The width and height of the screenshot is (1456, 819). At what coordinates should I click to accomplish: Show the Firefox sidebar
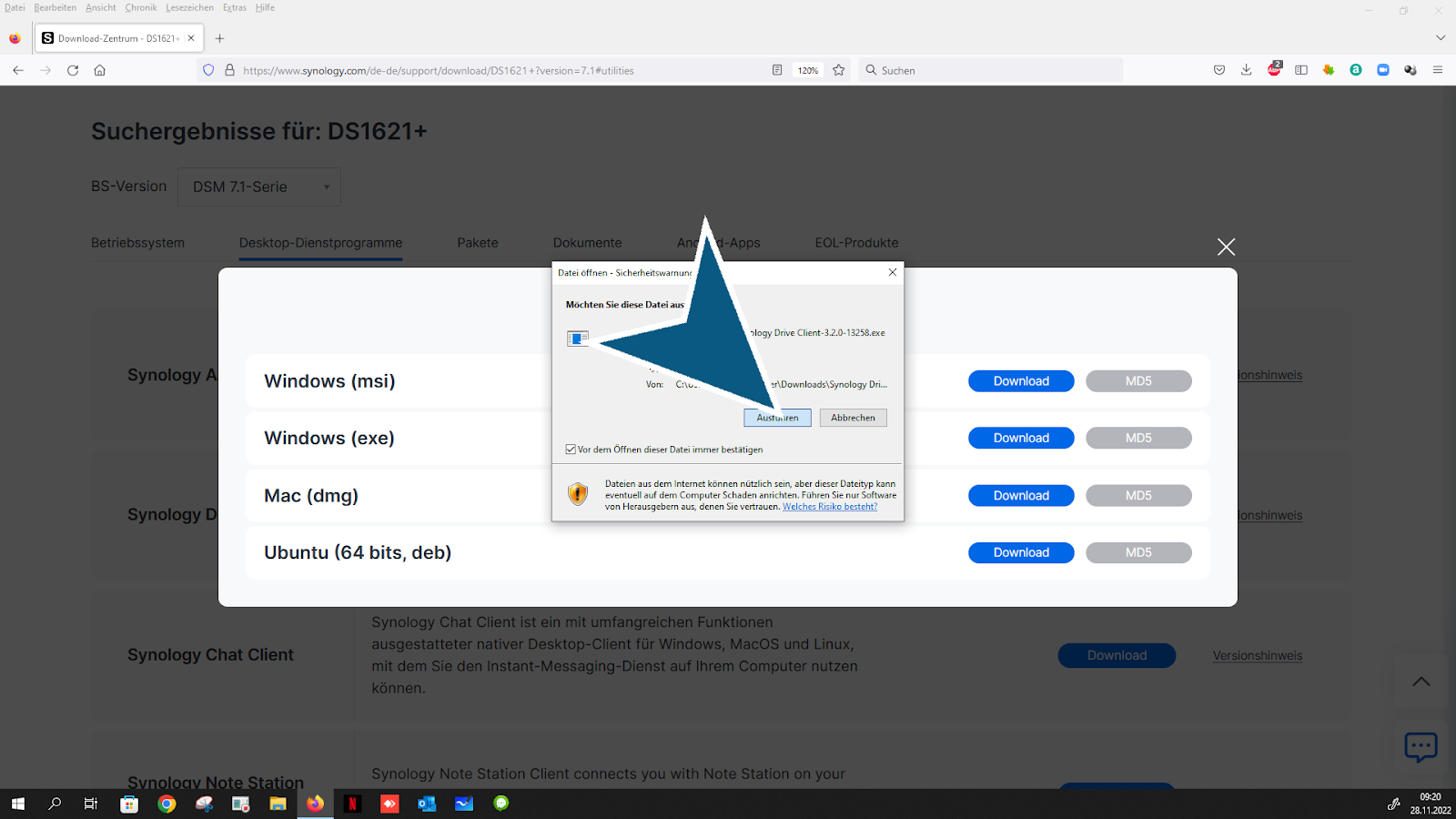point(1301,70)
